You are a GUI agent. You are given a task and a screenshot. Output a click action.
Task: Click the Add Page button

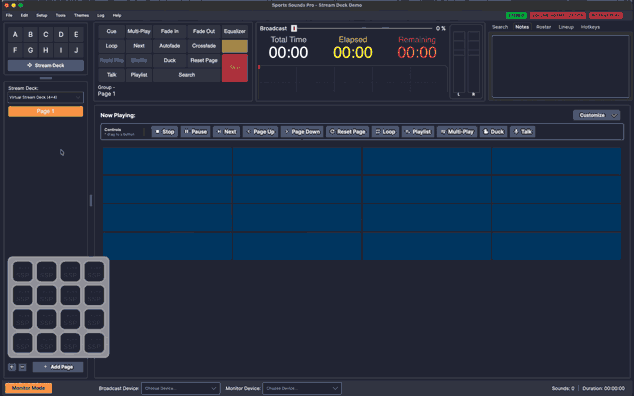tap(58, 367)
